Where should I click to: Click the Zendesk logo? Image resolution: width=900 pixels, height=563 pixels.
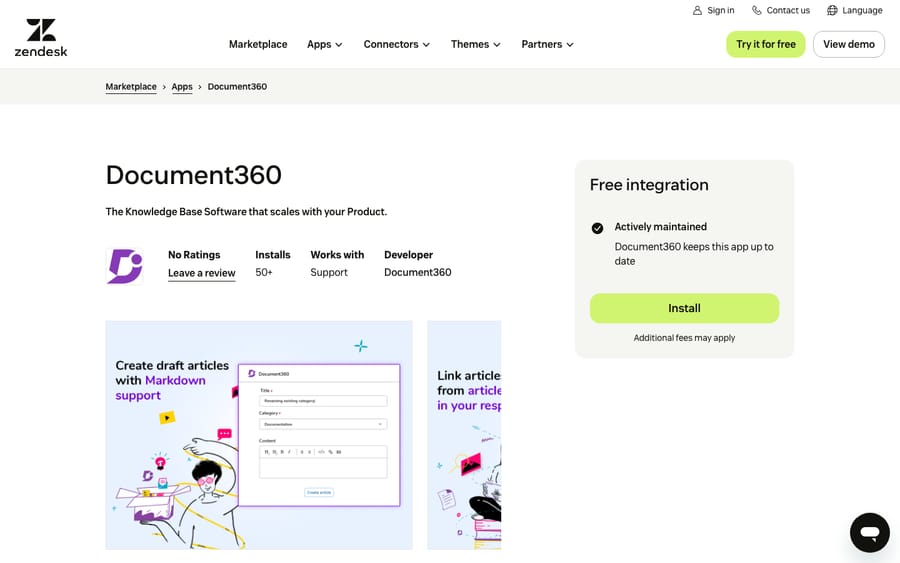coord(41,38)
